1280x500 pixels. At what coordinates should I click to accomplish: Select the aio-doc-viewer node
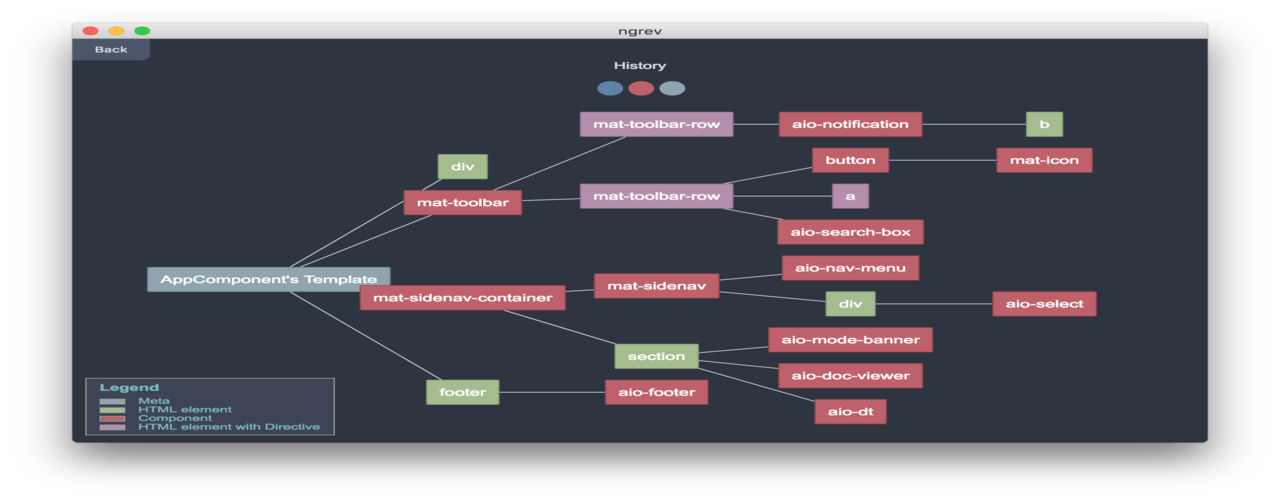pyautogui.click(x=850, y=376)
